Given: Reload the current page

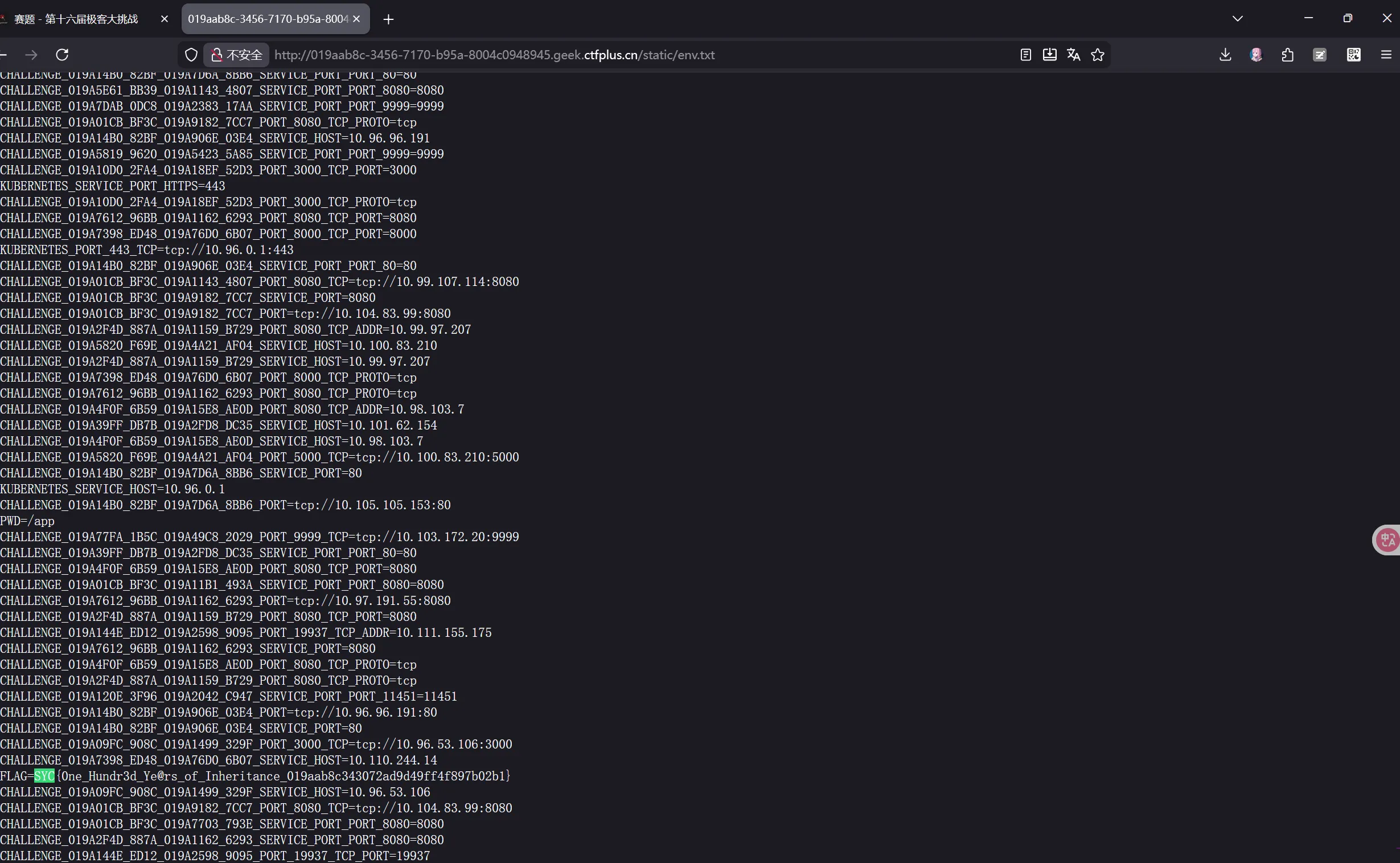Looking at the screenshot, I should click(62, 55).
